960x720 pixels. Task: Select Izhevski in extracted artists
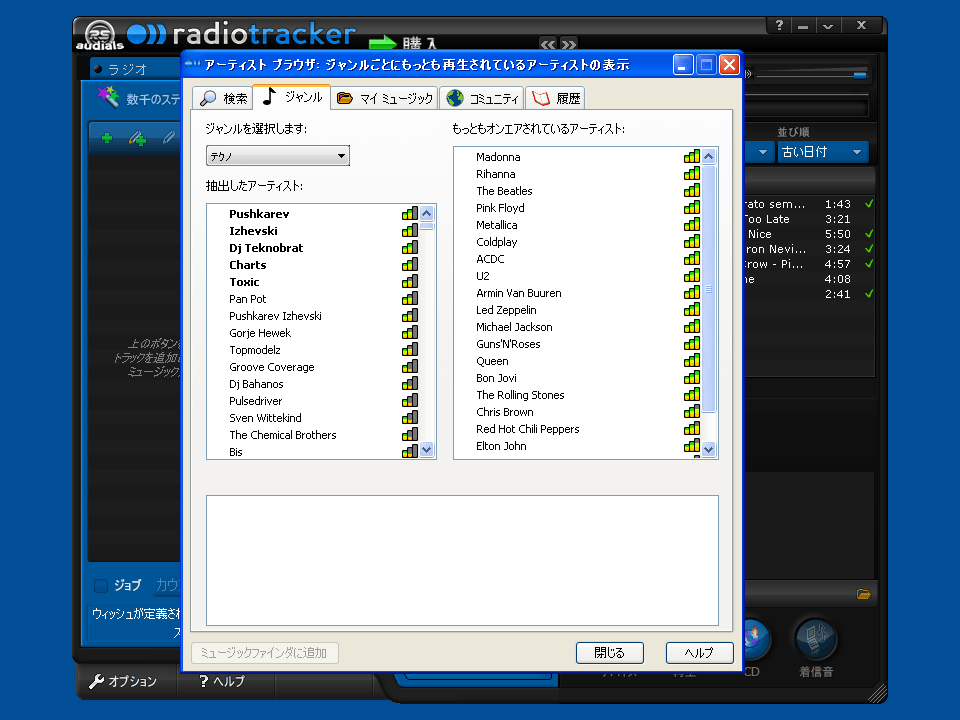click(x=253, y=231)
